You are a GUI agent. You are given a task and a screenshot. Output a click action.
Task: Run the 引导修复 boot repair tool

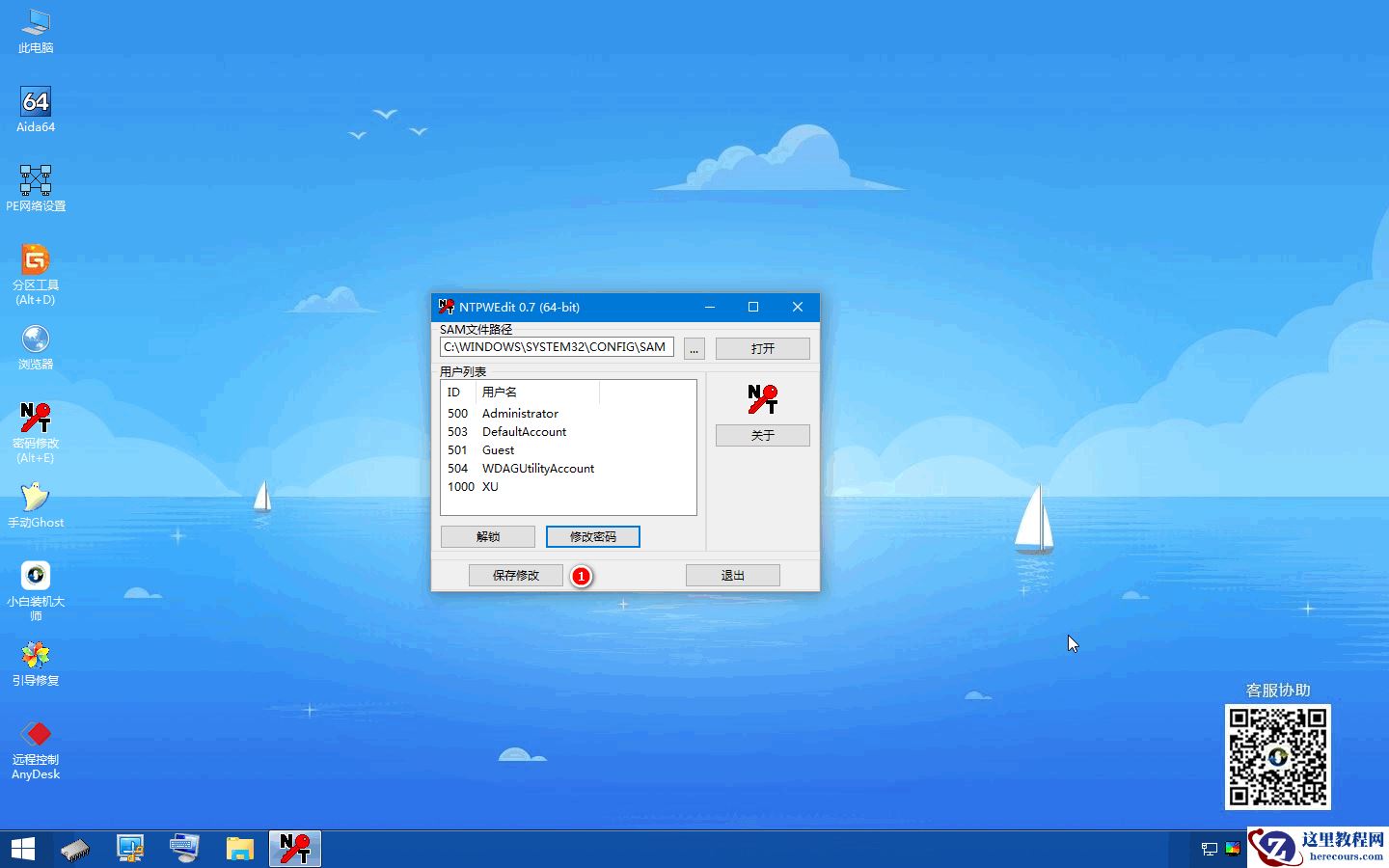[x=35, y=656]
